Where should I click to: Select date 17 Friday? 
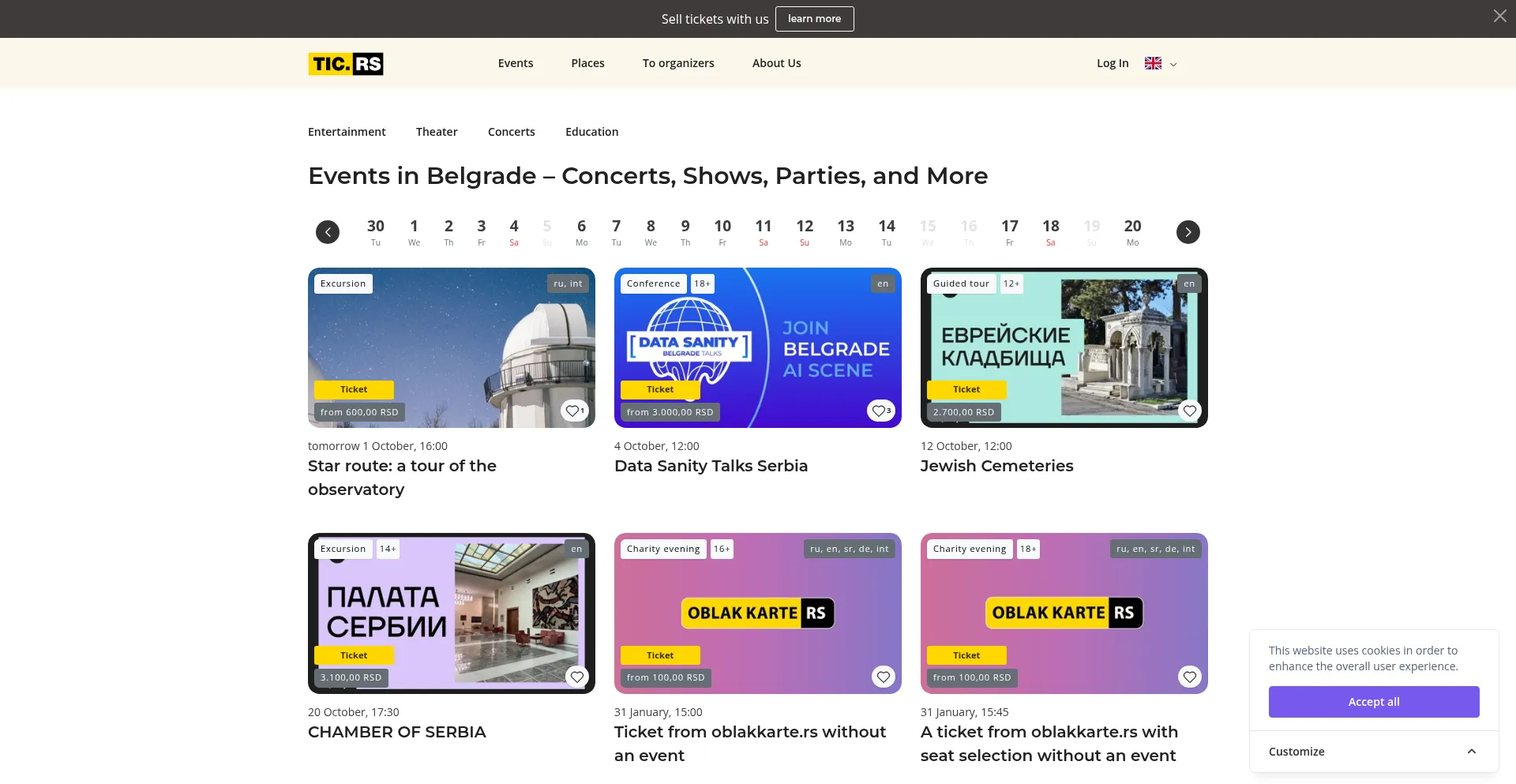[1010, 232]
